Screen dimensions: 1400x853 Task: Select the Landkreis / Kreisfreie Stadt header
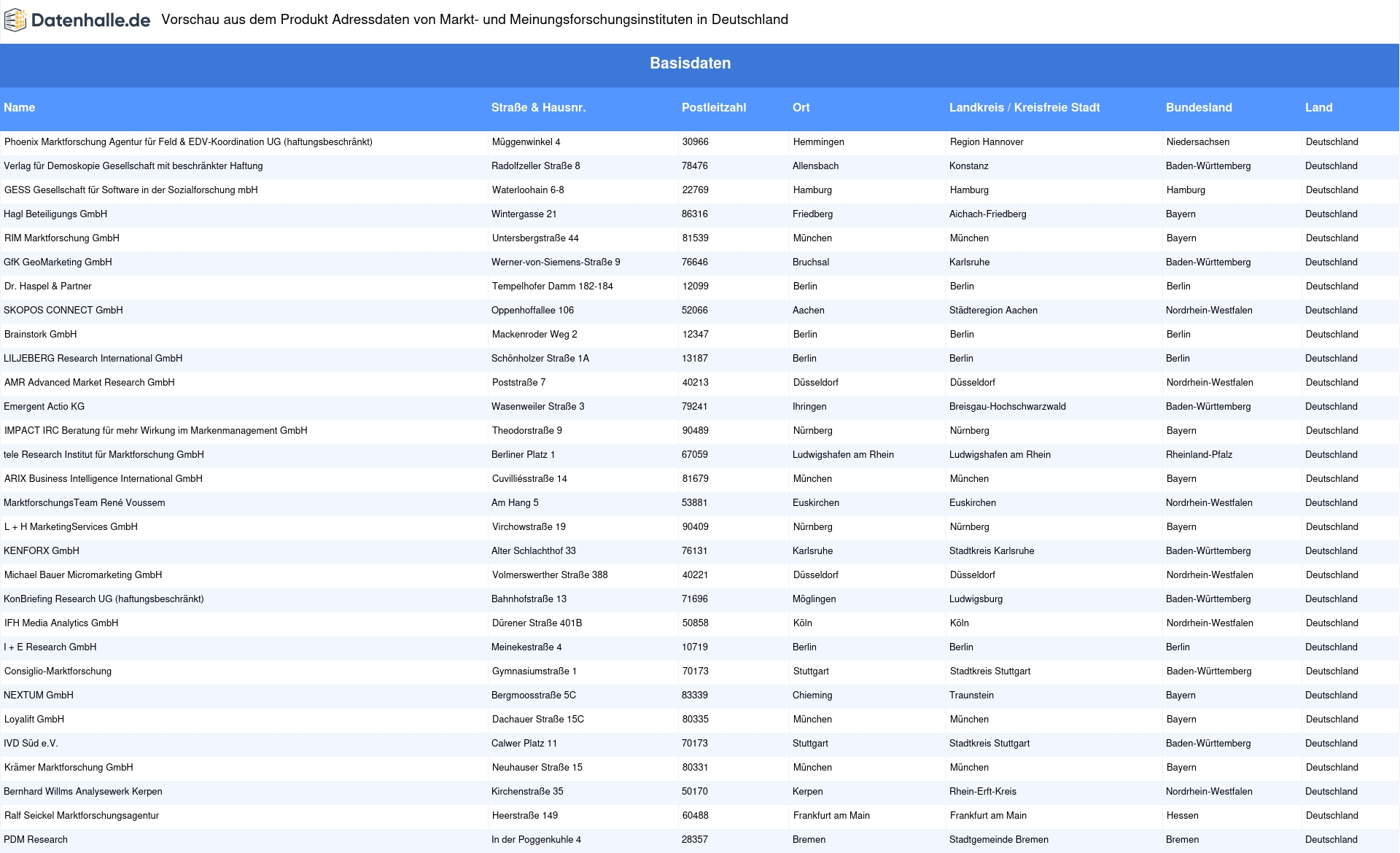pyautogui.click(x=1024, y=108)
